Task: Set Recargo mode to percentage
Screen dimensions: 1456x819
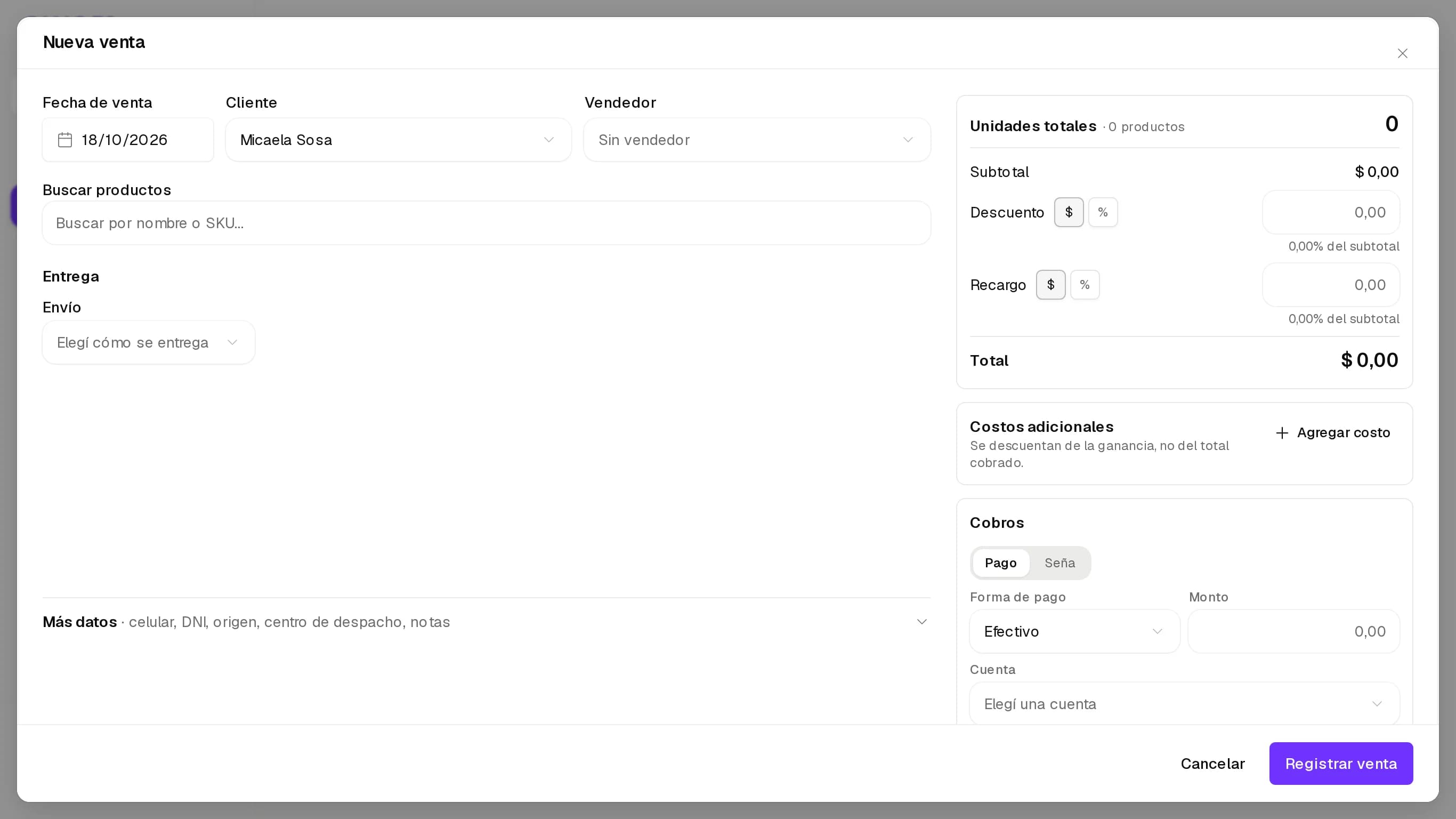Action: pos(1085,285)
